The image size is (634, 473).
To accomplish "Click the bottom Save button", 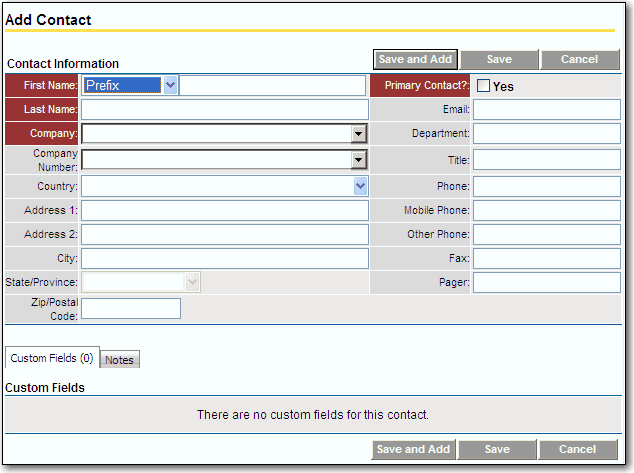I will tap(497, 450).
